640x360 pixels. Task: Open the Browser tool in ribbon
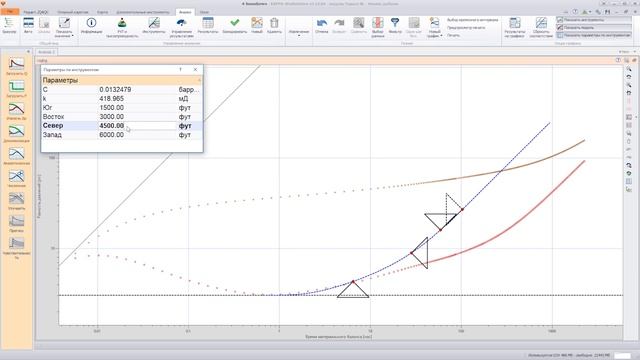point(9,26)
